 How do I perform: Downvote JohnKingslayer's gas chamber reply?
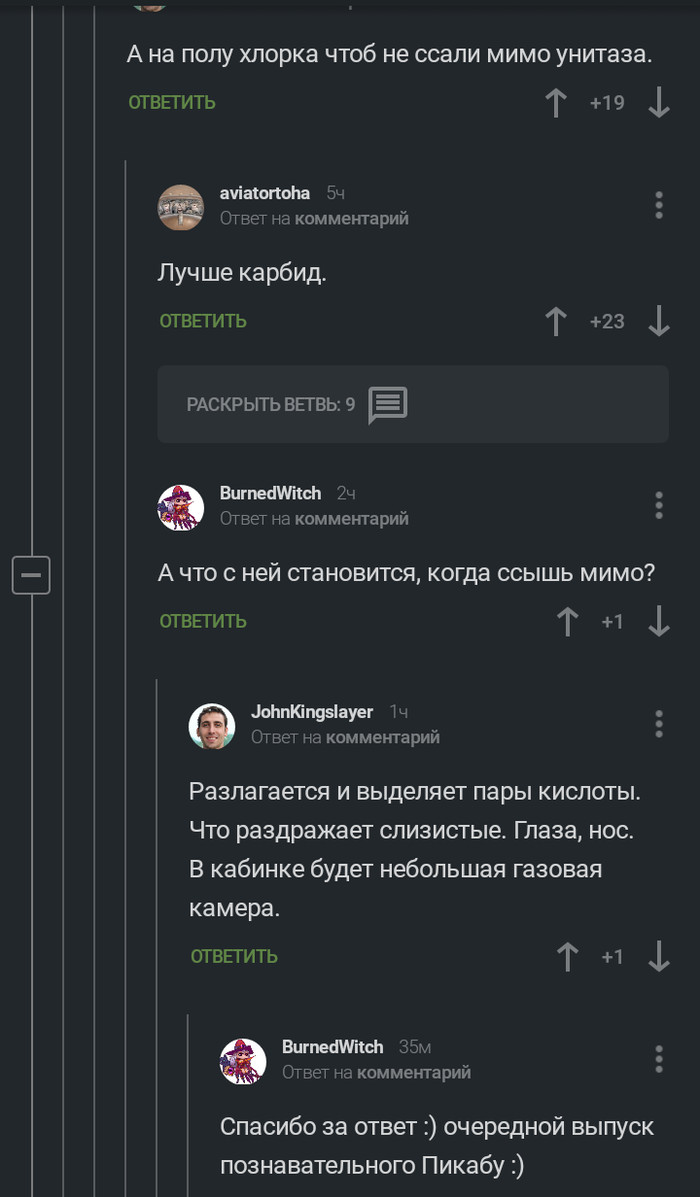click(658, 956)
